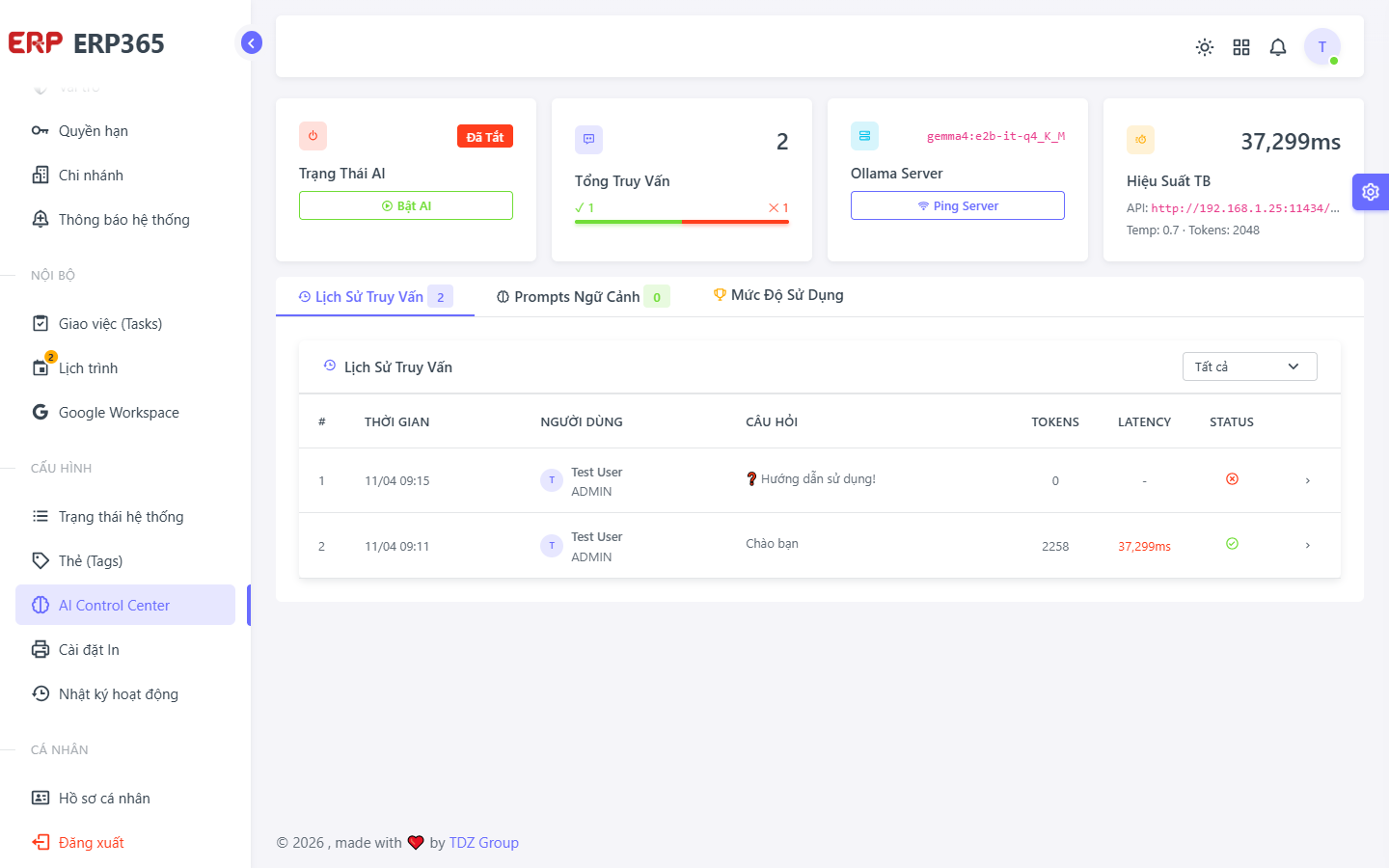This screenshot has width=1389, height=868.
Task: Switch to Mức Độ Sử Dụng tab
Action: [x=777, y=295]
